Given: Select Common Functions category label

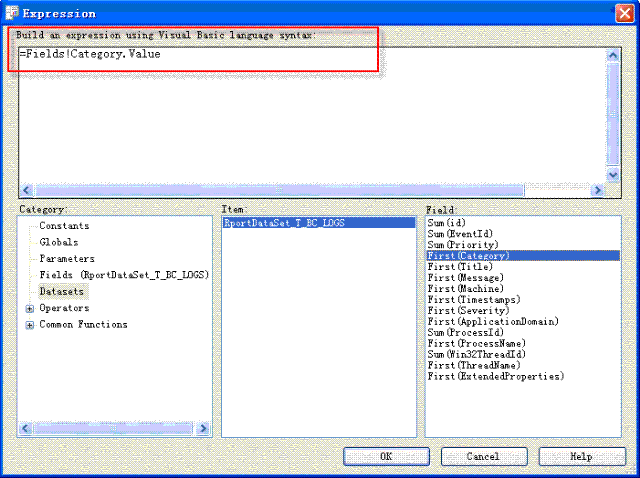Looking at the screenshot, I should click(83, 325).
